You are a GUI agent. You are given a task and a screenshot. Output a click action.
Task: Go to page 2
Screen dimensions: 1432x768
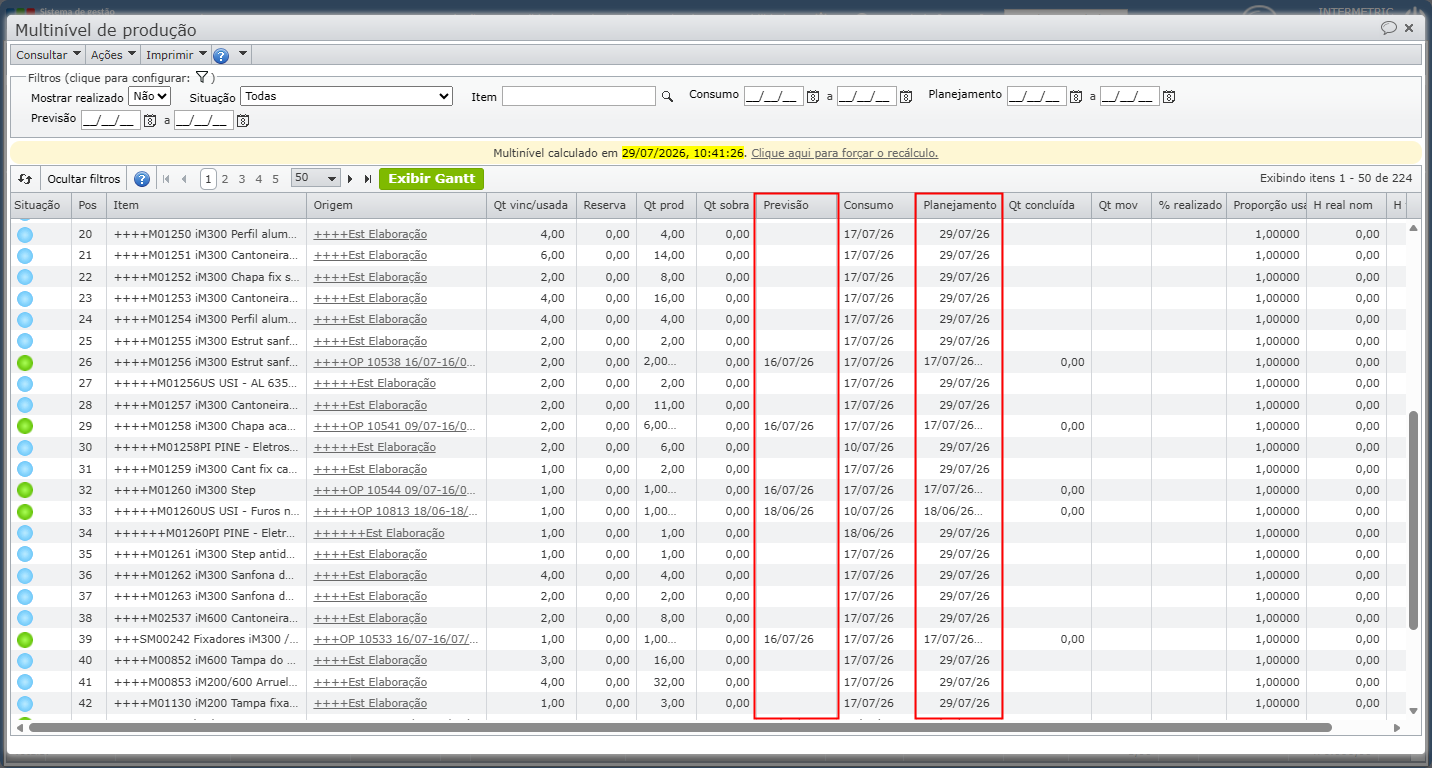225,179
